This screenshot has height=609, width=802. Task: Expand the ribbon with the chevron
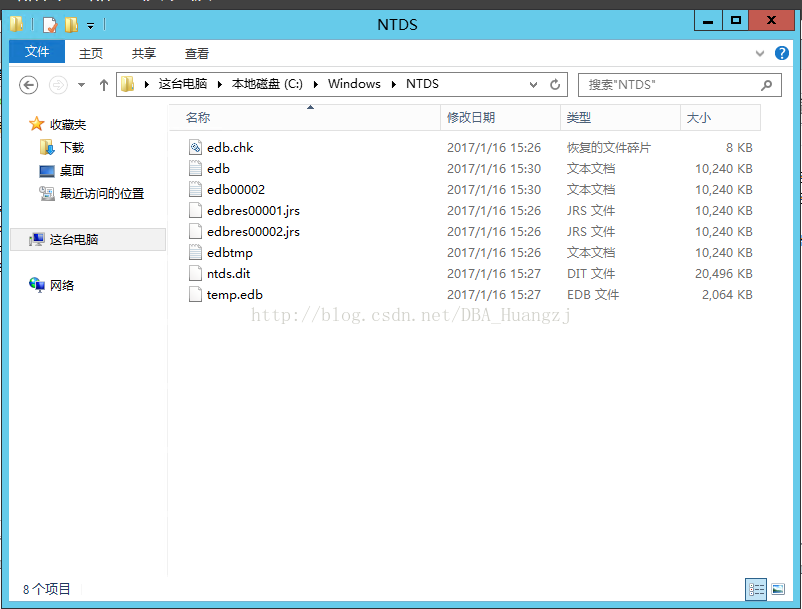tap(760, 53)
